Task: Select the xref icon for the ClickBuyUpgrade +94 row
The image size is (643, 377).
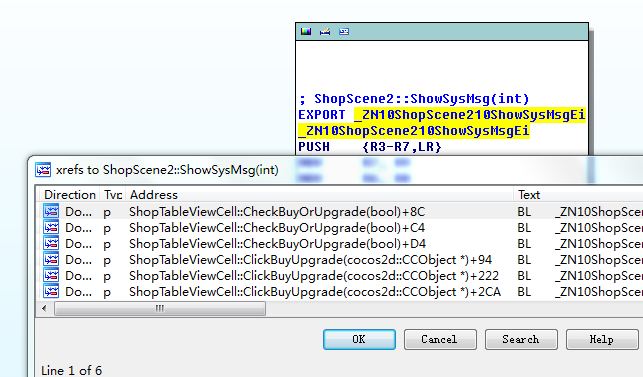Action: 51,259
